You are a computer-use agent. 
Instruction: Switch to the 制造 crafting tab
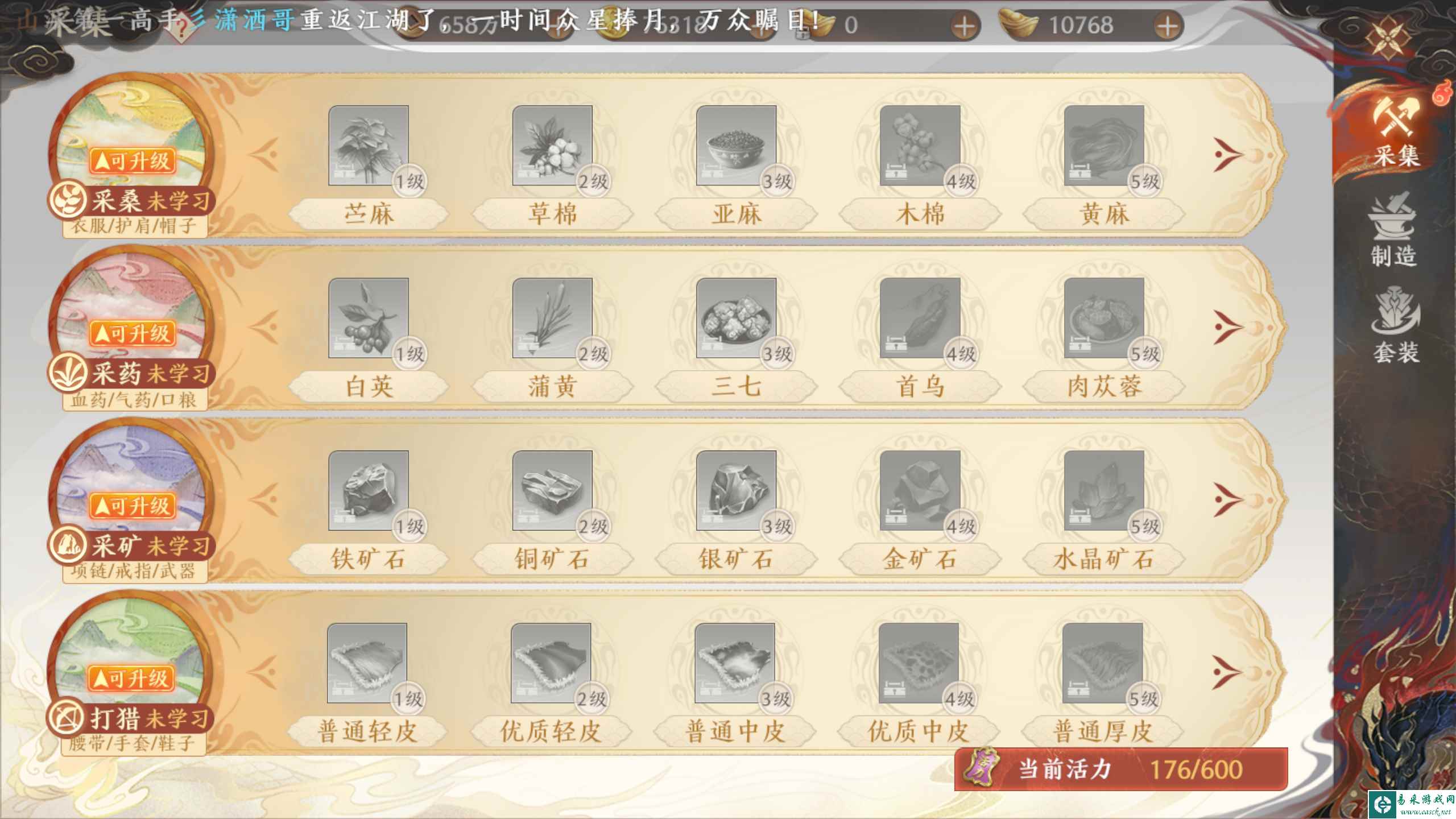[1393, 231]
